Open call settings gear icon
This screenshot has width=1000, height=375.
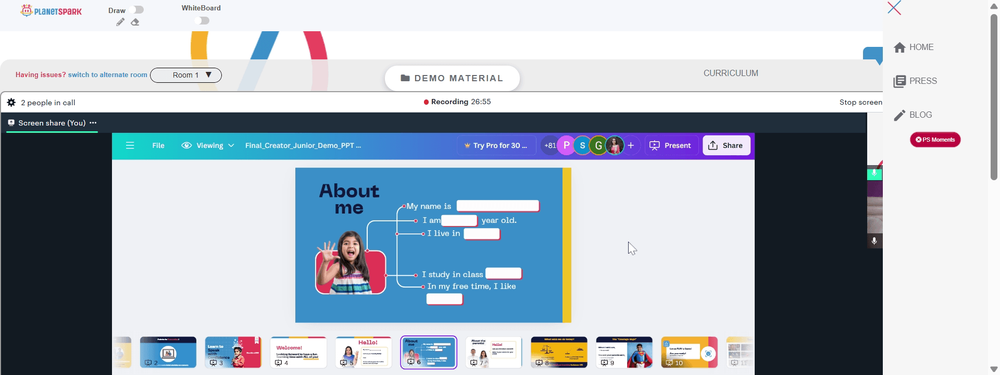[11, 102]
